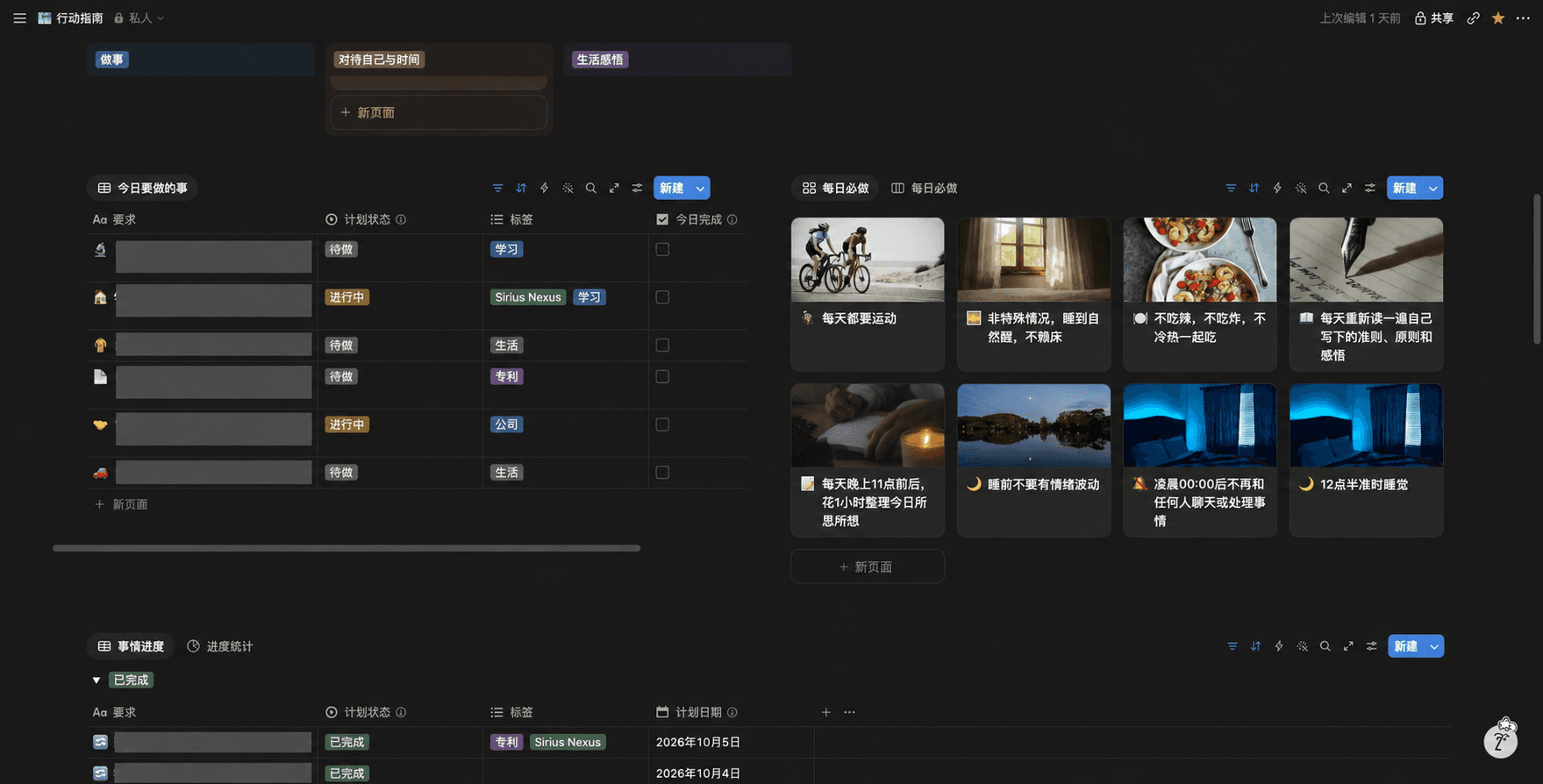1543x784 pixels.
Task: Select the 今日要做的事 view tab
Action: 142,188
